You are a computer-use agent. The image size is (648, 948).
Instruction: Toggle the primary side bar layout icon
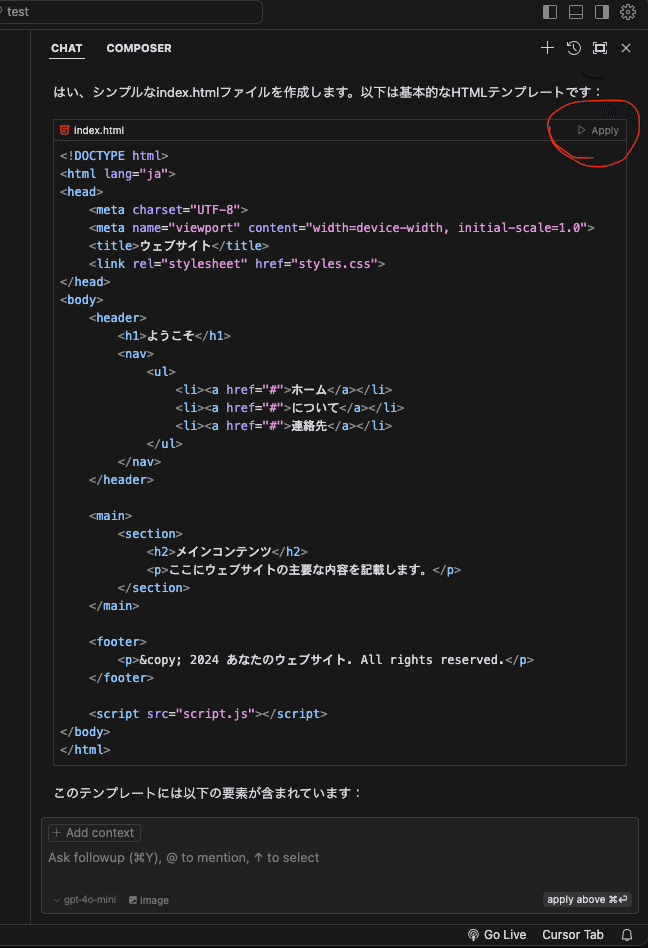click(x=550, y=12)
